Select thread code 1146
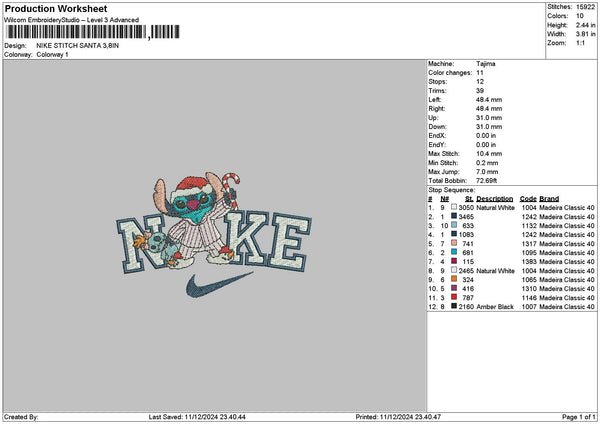 click(529, 298)
